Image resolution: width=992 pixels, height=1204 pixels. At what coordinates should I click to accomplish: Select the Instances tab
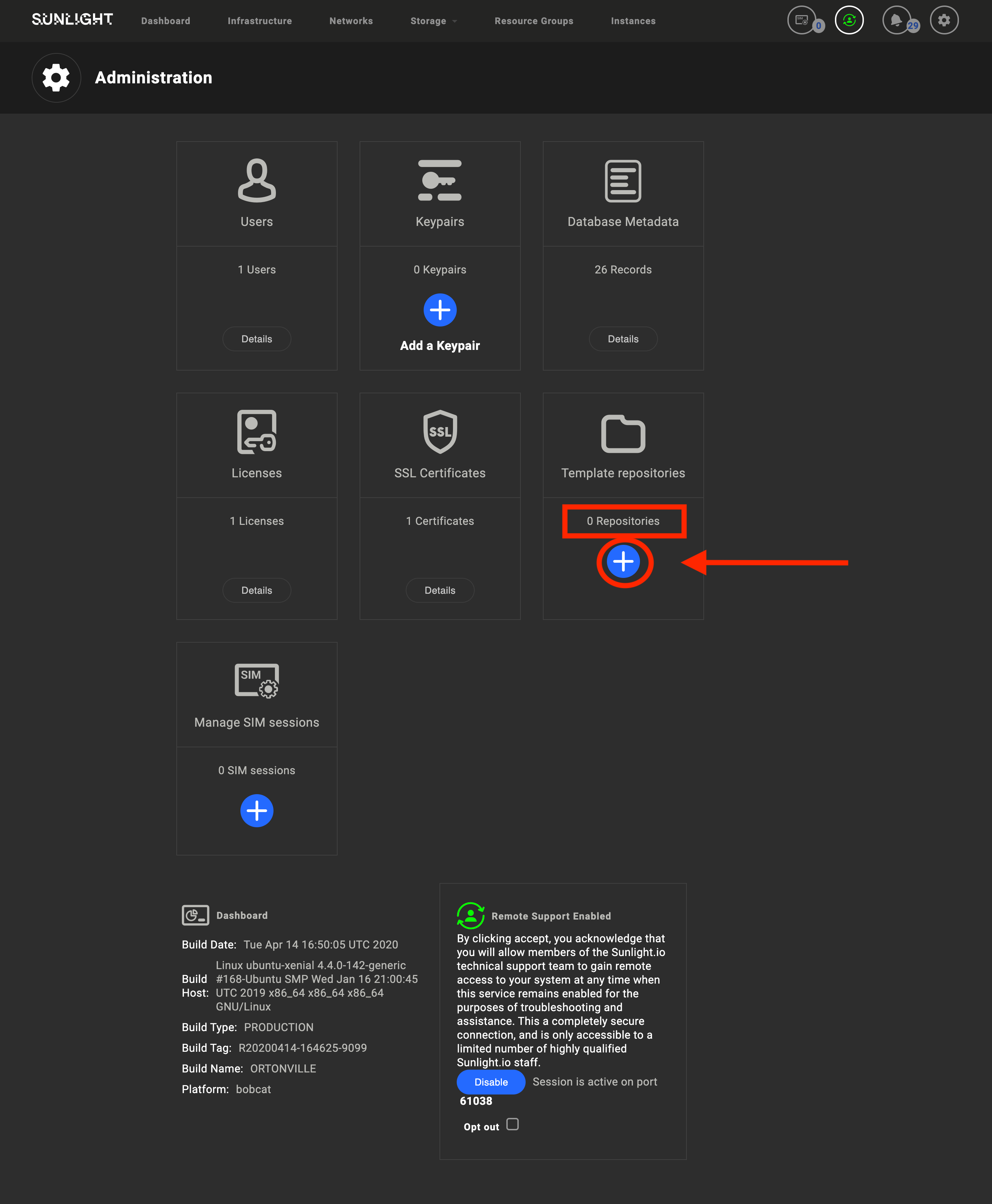(634, 20)
